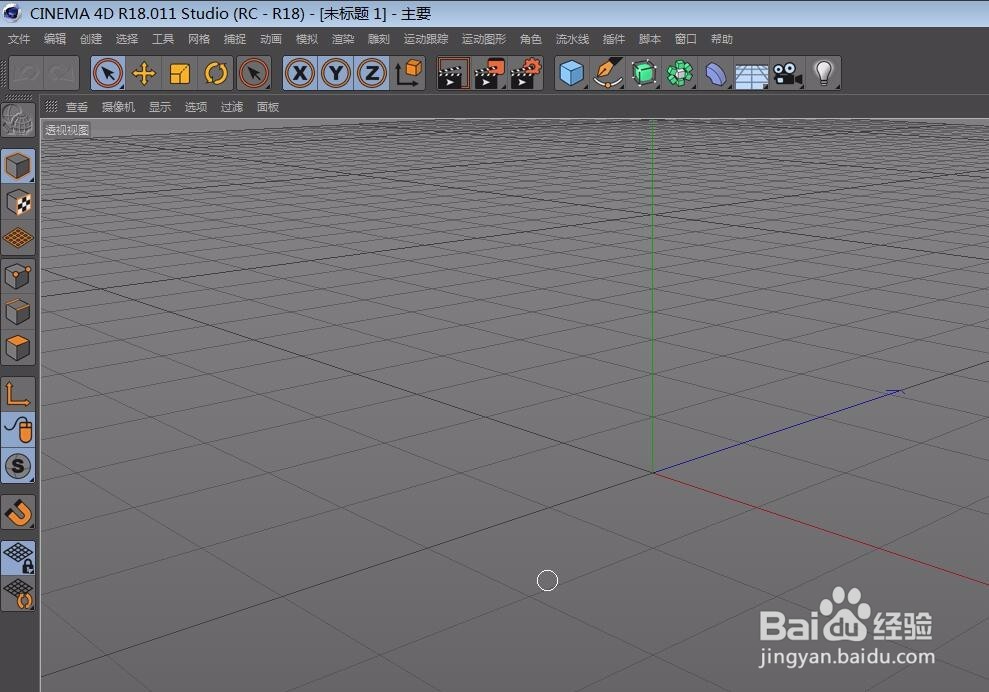989x692 pixels.
Task: Open viewport 面板 menu
Action: 268,107
